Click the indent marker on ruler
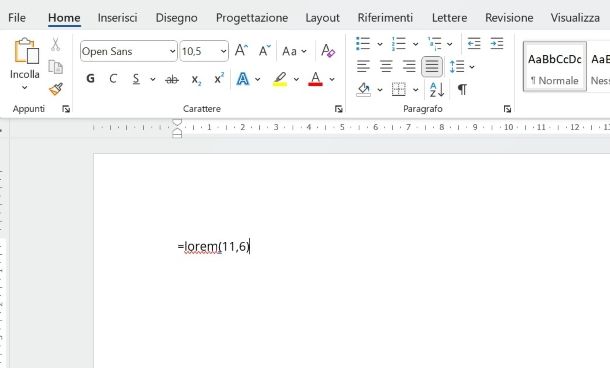 coord(177,128)
